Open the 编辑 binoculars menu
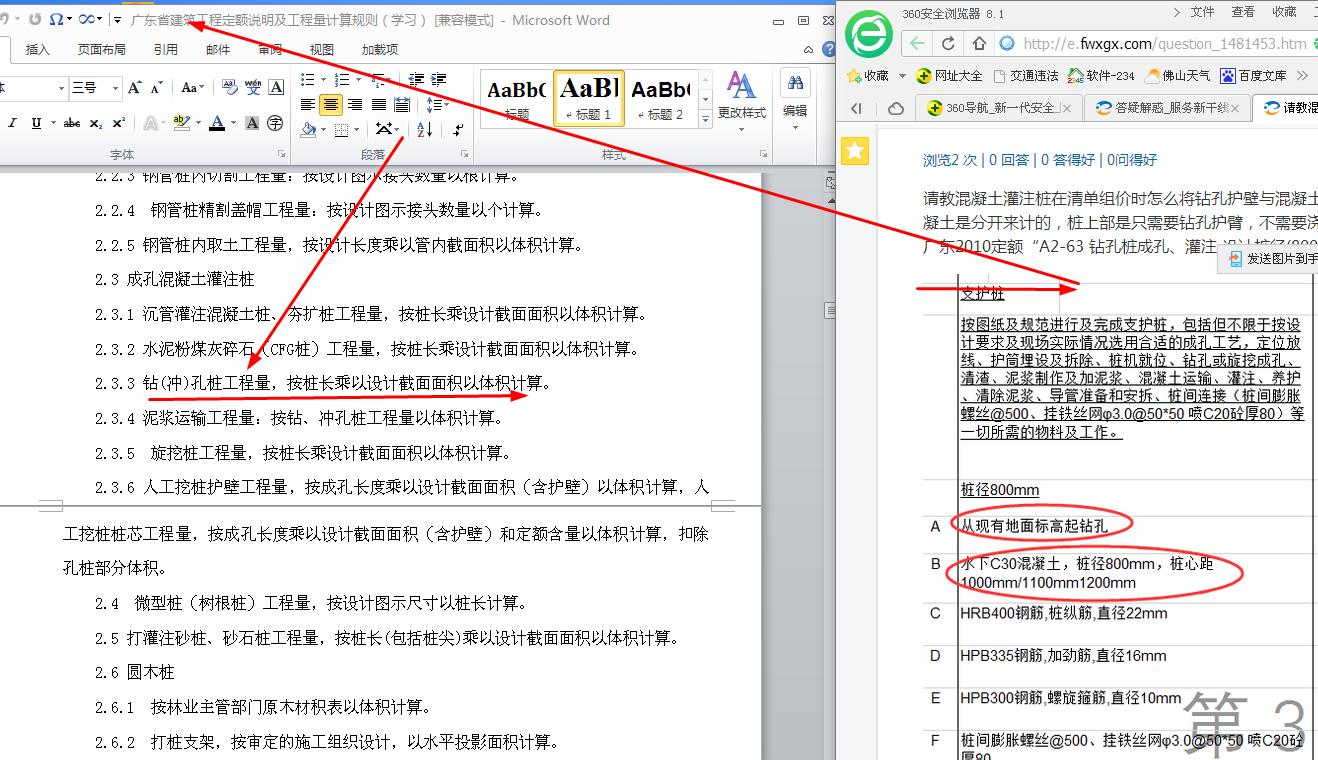The image size is (1318, 760). 796,100
